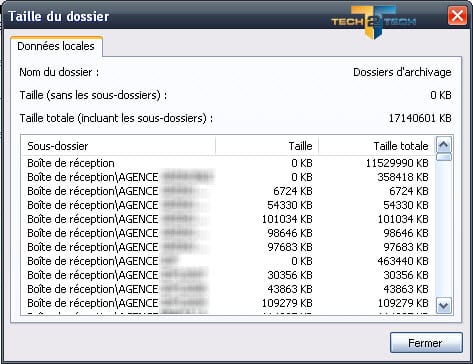
Task: Select the AGENCE row sized 101034 KB
Action: [228, 219]
